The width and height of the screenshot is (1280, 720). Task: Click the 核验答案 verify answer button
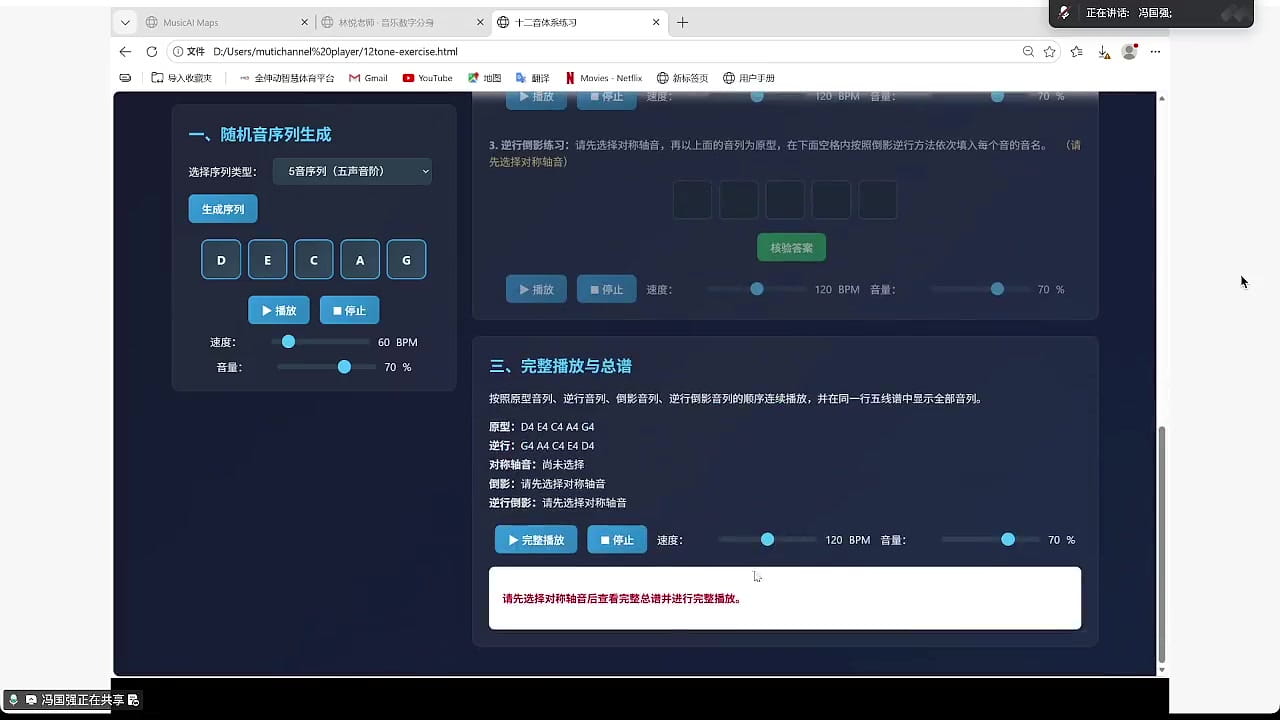[x=791, y=247]
